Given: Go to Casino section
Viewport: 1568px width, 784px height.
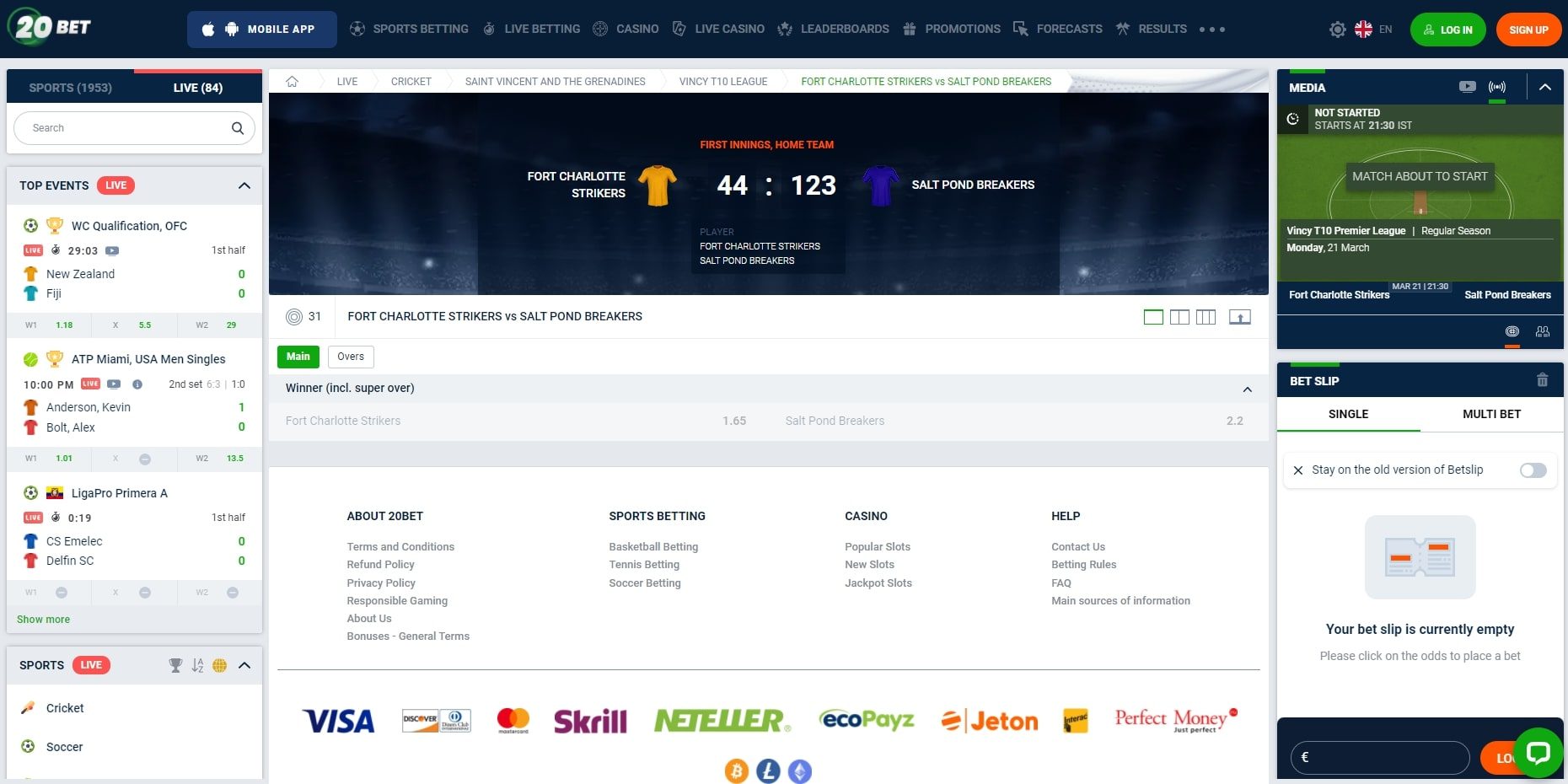Looking at the screenshot, I should point(626,29).
